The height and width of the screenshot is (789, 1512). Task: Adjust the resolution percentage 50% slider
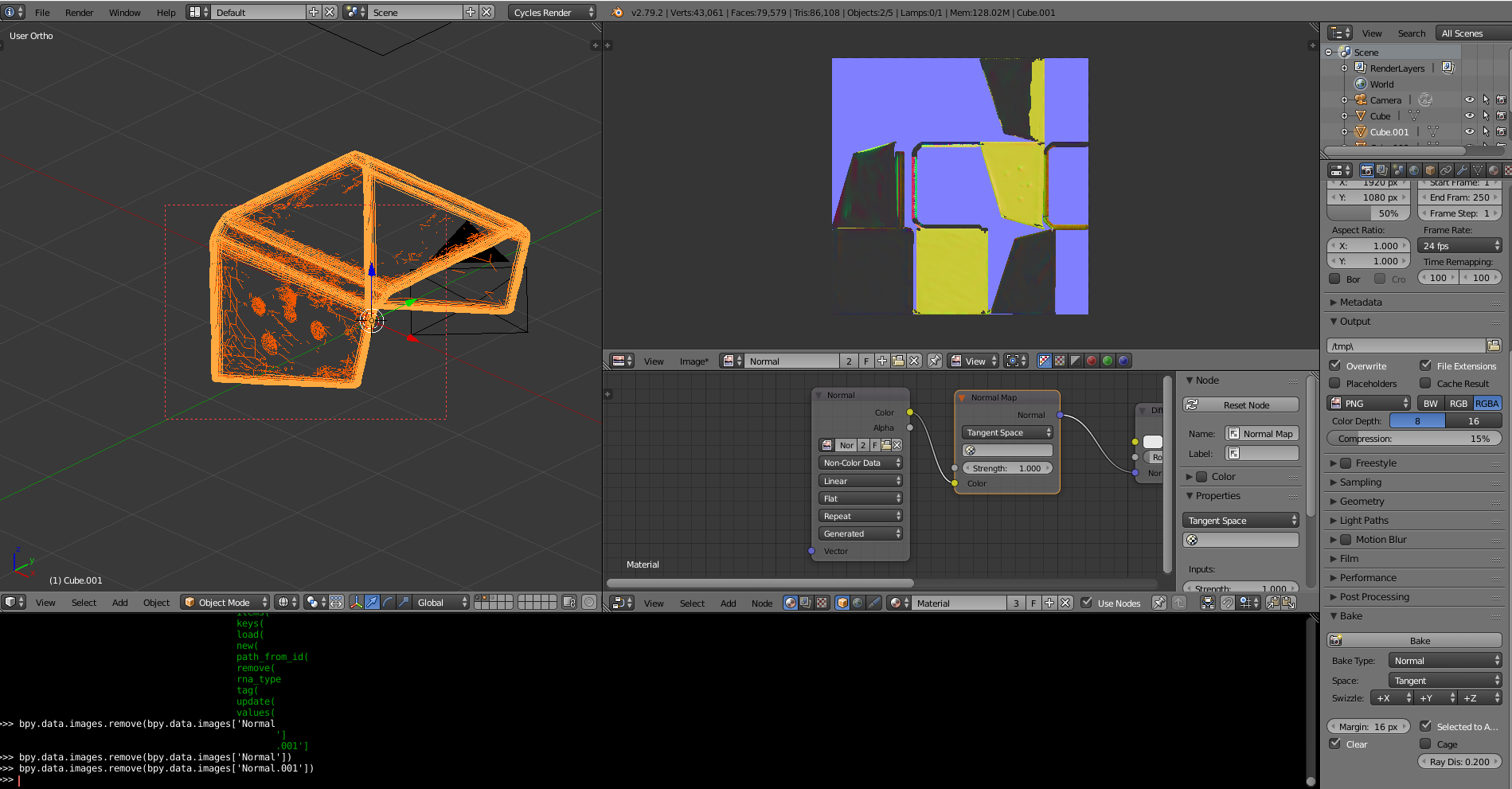pos(1369,213)
